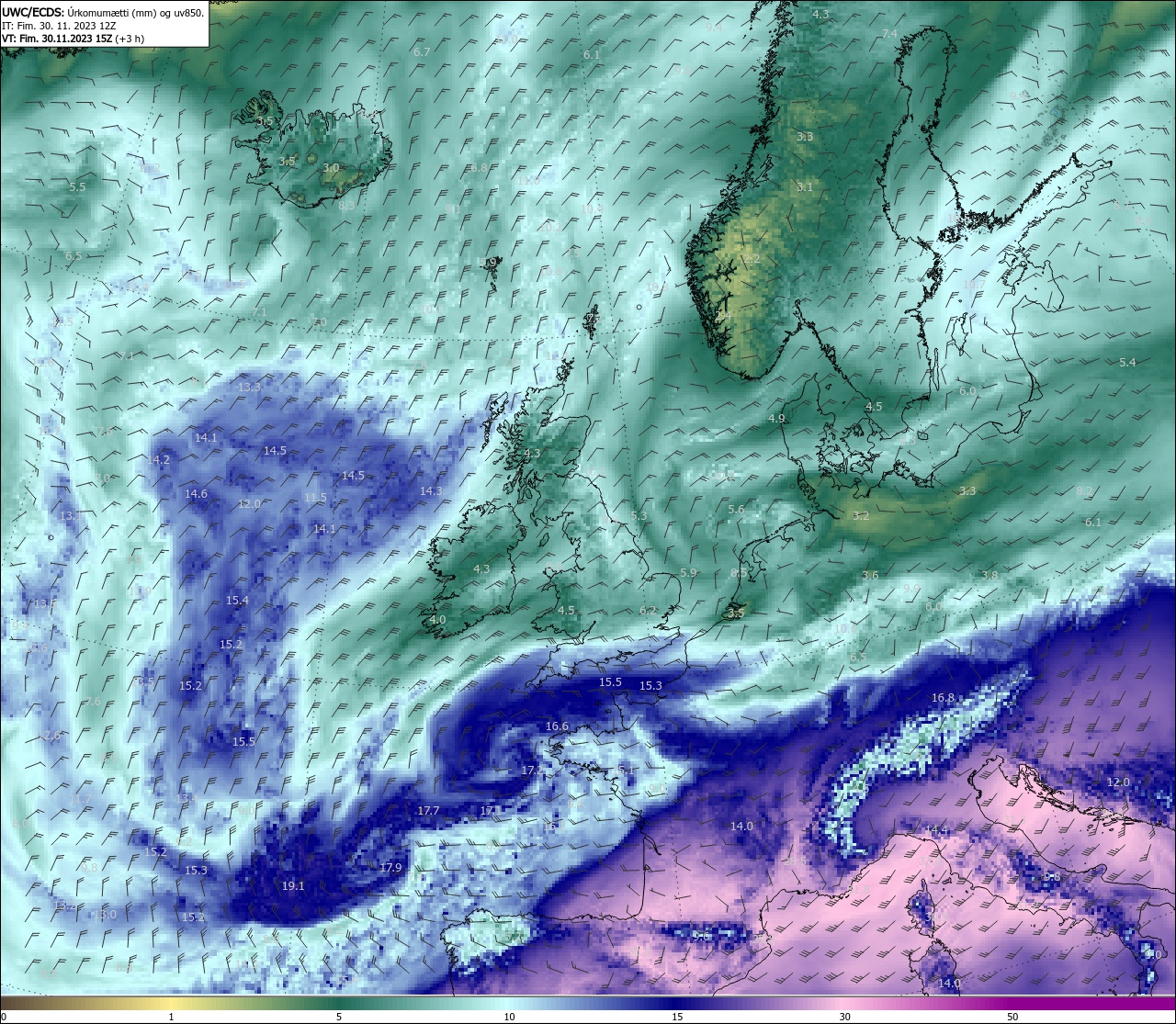Click the valid time line 'VT: Fim. 30.11.2023 15Z (+3 h)'
1176x1024 pixels.
73,39
